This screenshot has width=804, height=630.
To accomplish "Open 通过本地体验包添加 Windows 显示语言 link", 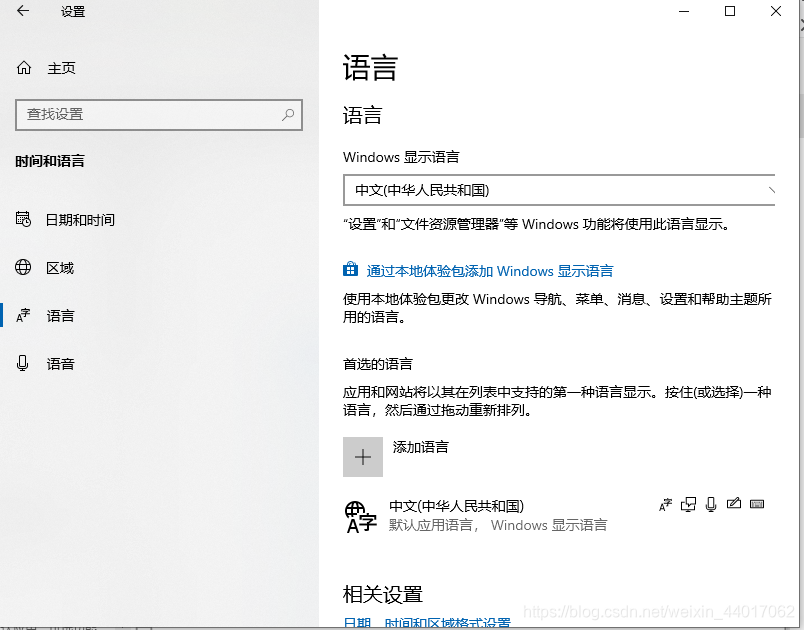I will point(490,271).
